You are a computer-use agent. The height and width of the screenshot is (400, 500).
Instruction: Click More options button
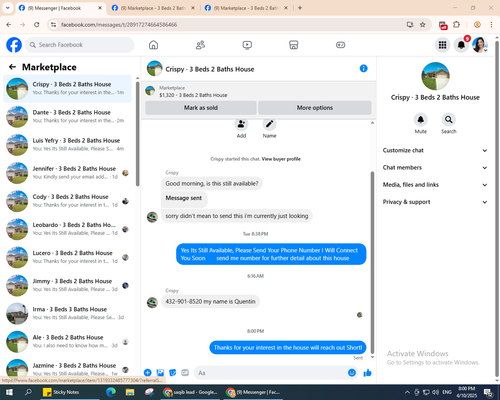[x=315, y=108]
